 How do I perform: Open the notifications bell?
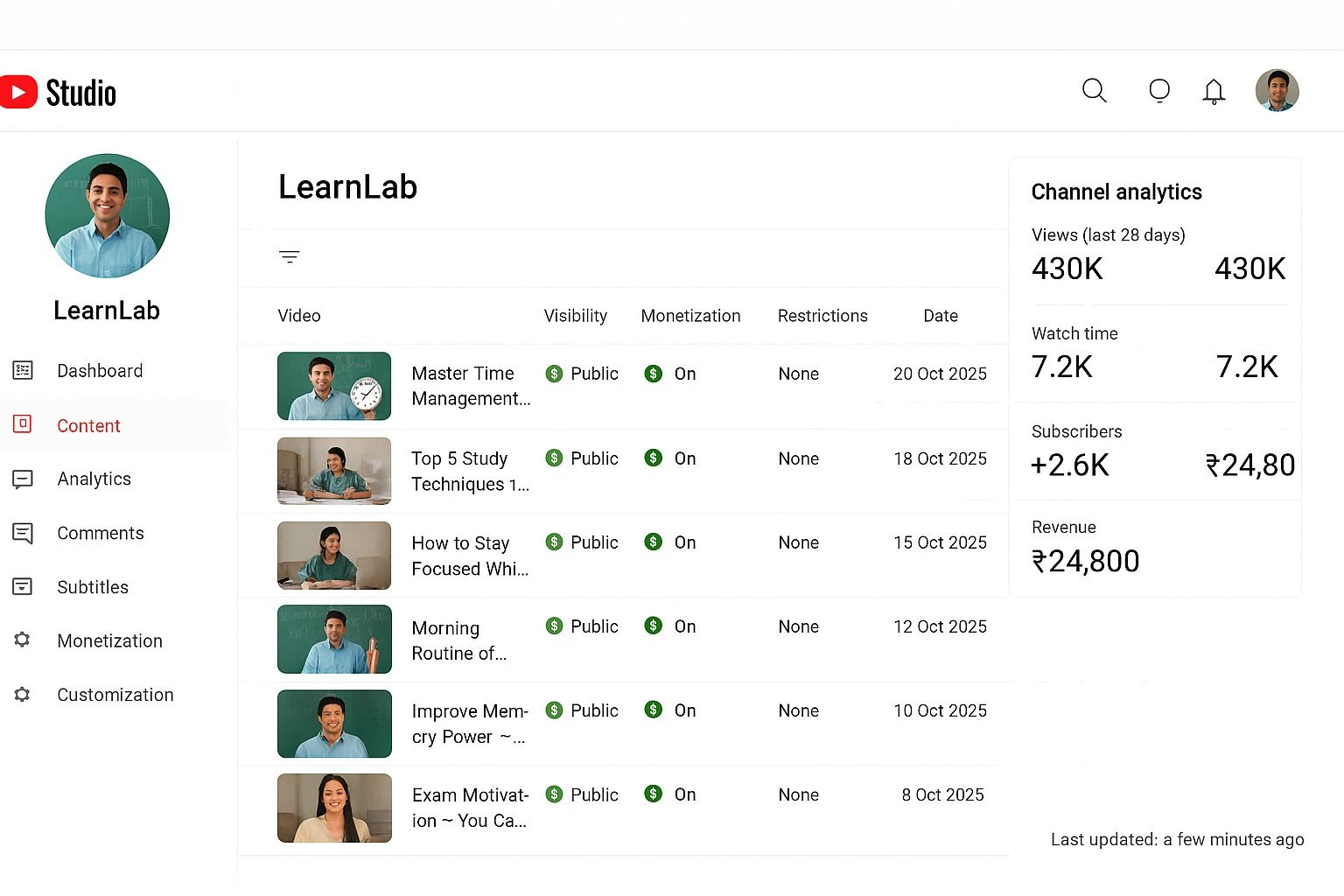tap(1214, 91)
